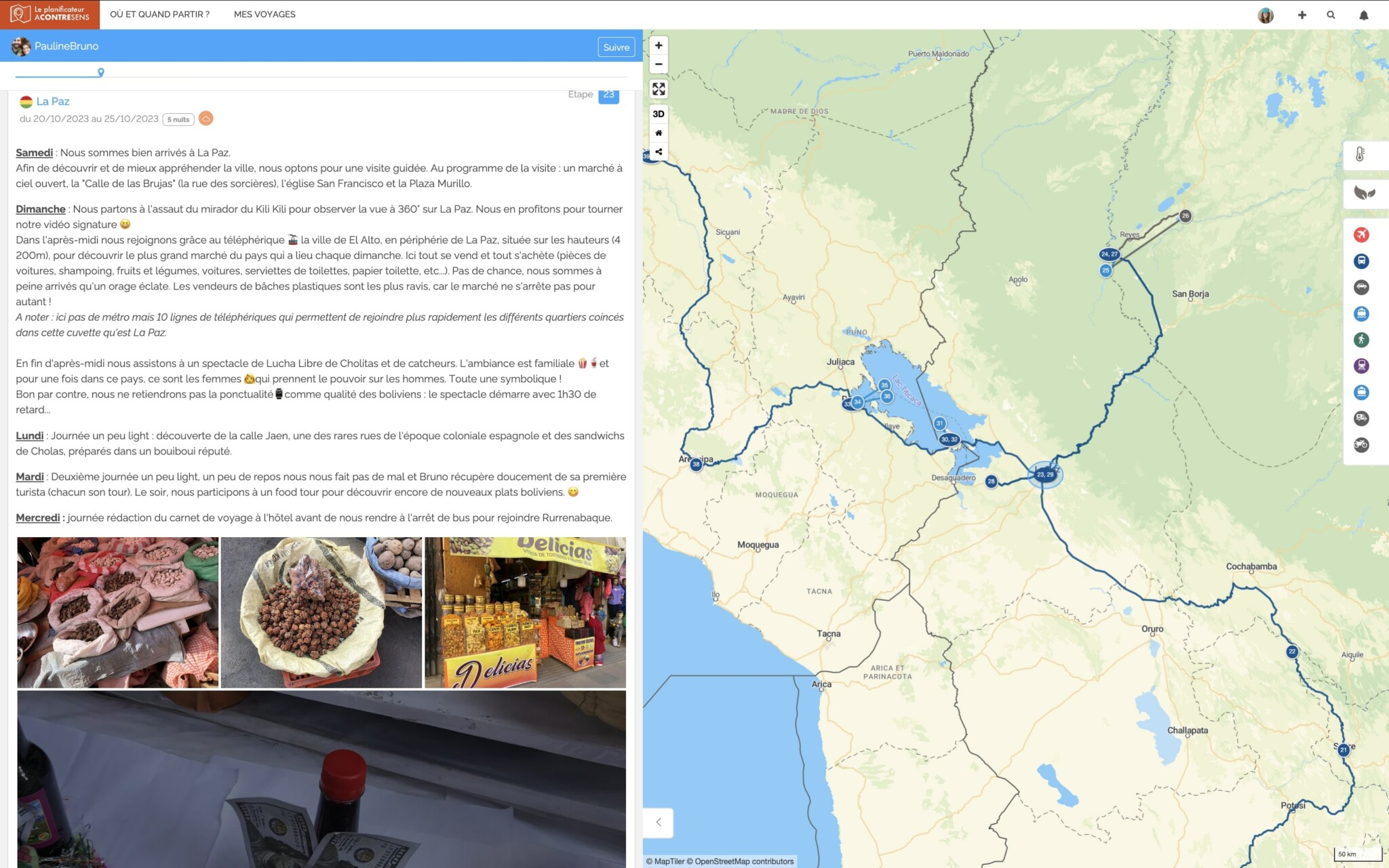Select map marker 36
The width and height of the screenshot is (1389, 868).
coord(886,396)
